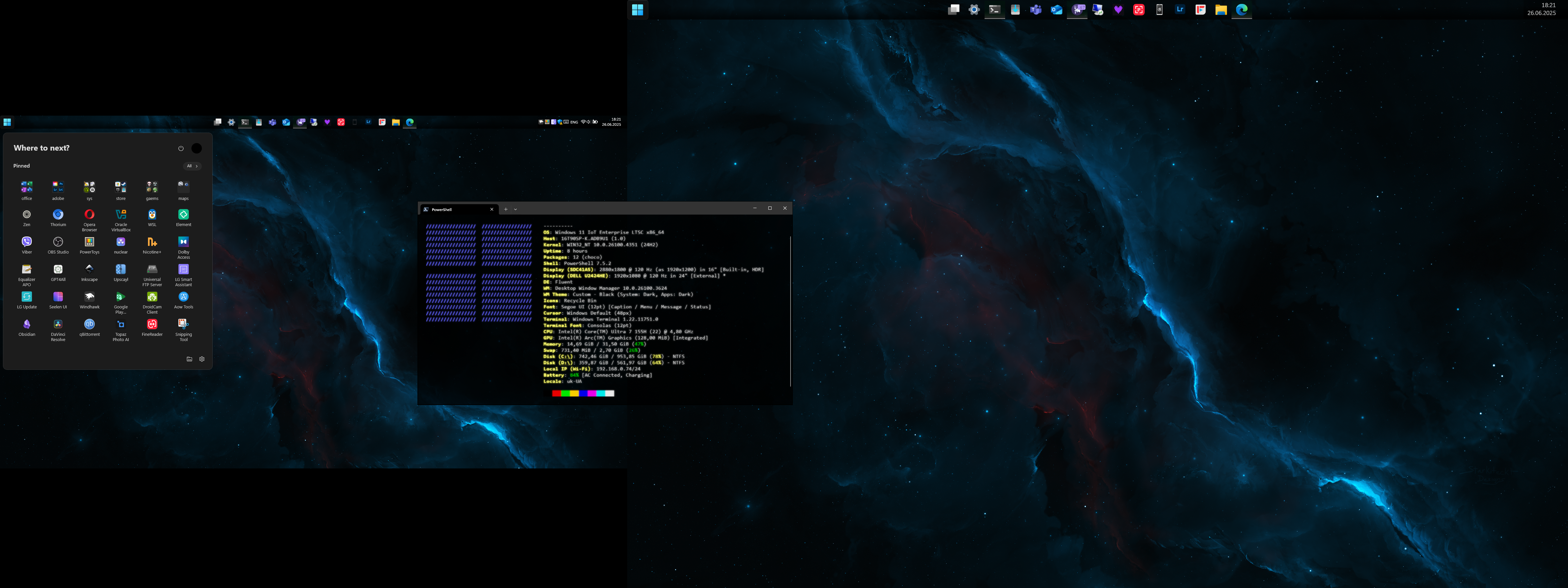Expand All apps list via 'All' button

pyautogui.click(x=192, y=166)
